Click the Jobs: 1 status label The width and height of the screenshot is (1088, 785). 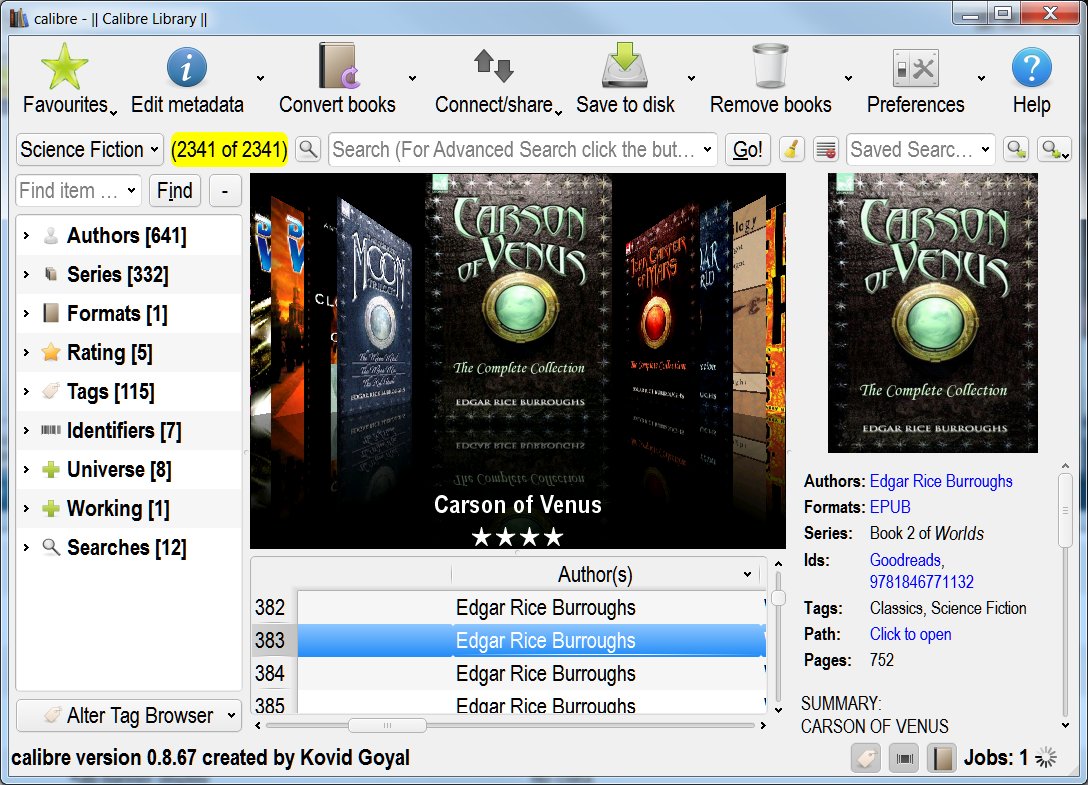tap(996, 758)
